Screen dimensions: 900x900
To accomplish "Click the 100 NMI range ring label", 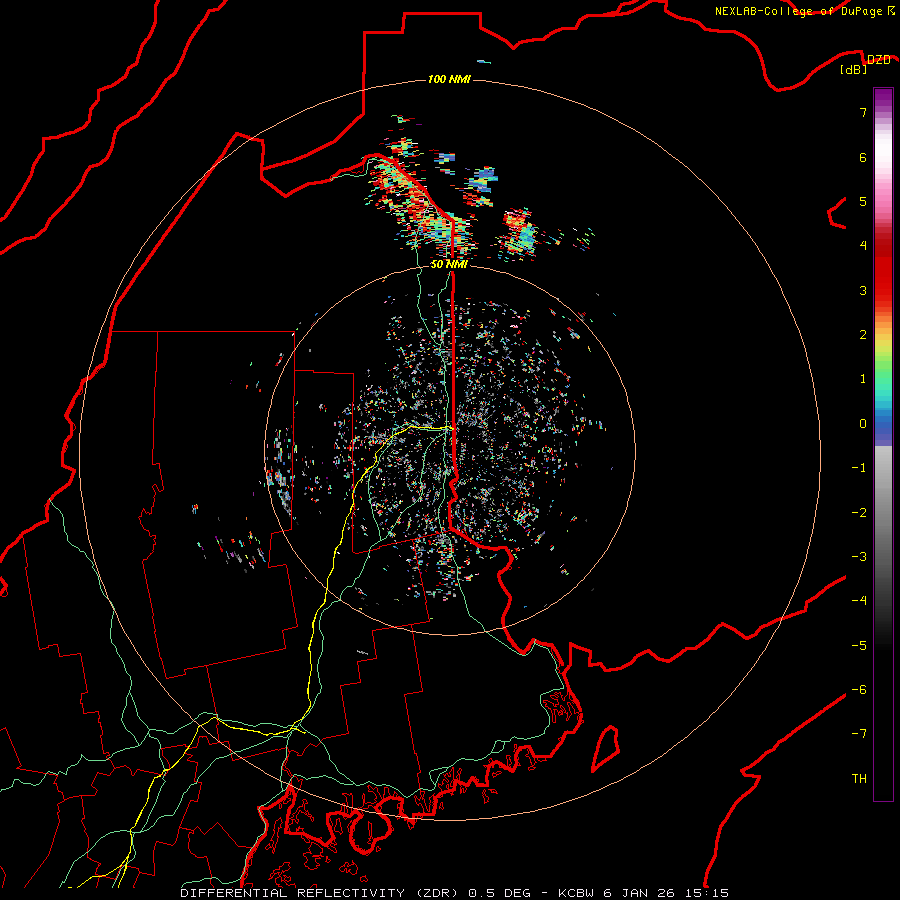I will tap(449, 79).
